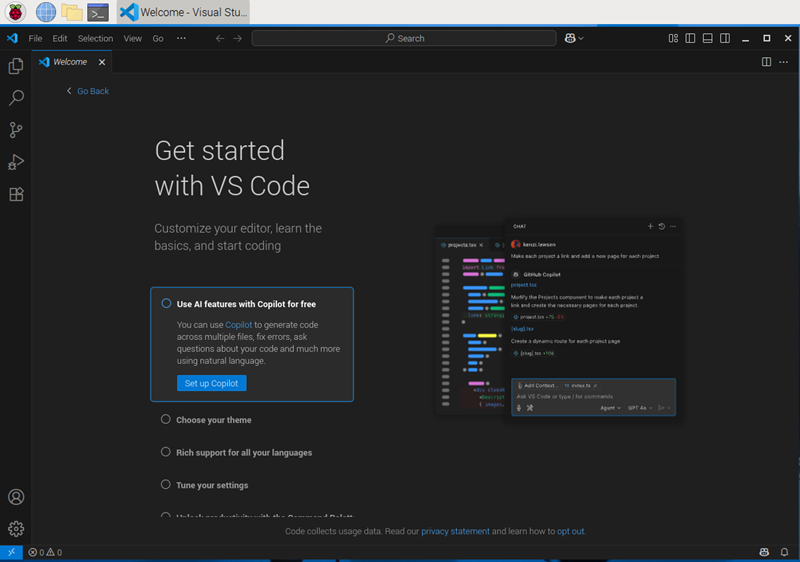800x562 pixels.
Task: Open the View menu
Action: coord(133,38)
